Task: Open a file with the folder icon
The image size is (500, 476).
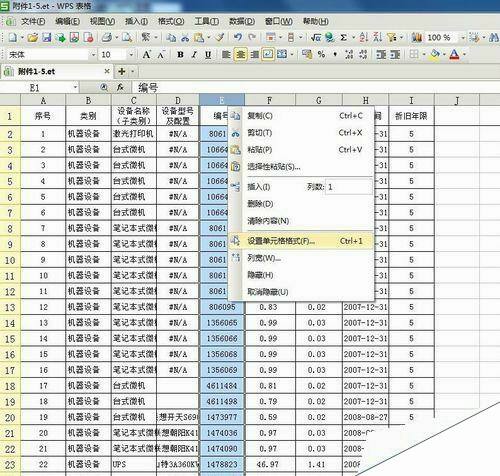Action: pos(32,38)
